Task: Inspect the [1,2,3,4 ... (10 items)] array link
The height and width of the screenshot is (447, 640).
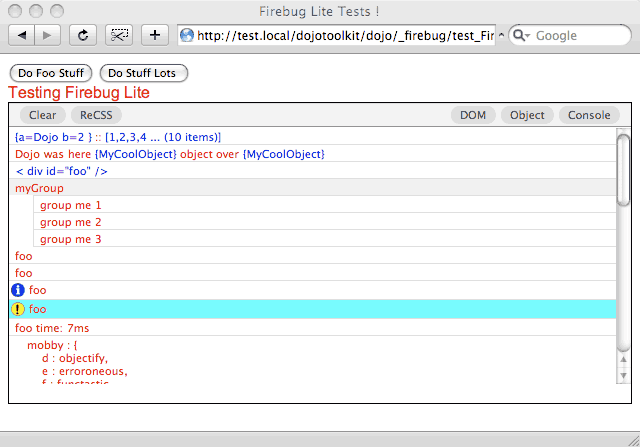Action: (x=163, y=137)
